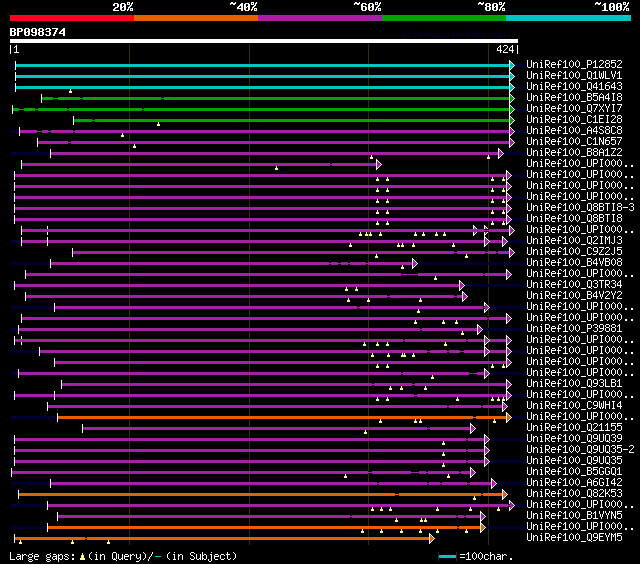
Task: Open the UniRef100_P12852 hit label
Action: (574, 64)
